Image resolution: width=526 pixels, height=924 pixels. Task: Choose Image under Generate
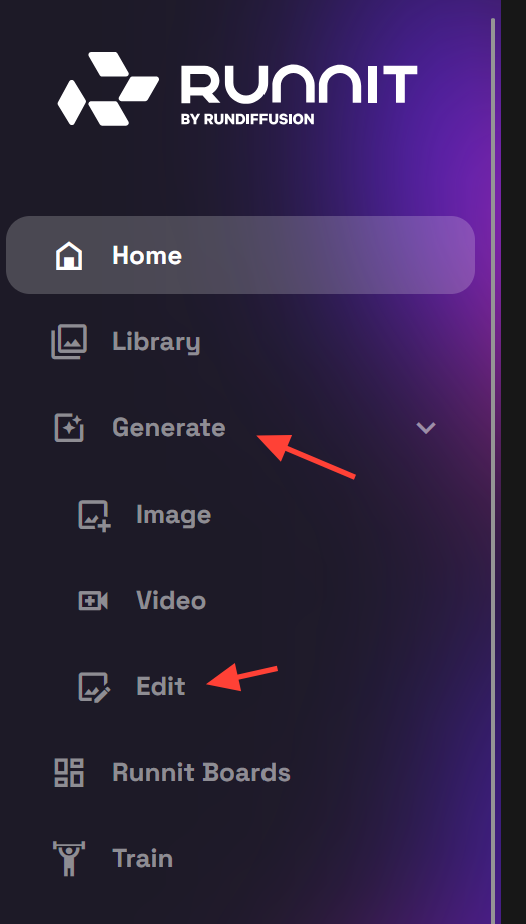click(x=173, y=515)
